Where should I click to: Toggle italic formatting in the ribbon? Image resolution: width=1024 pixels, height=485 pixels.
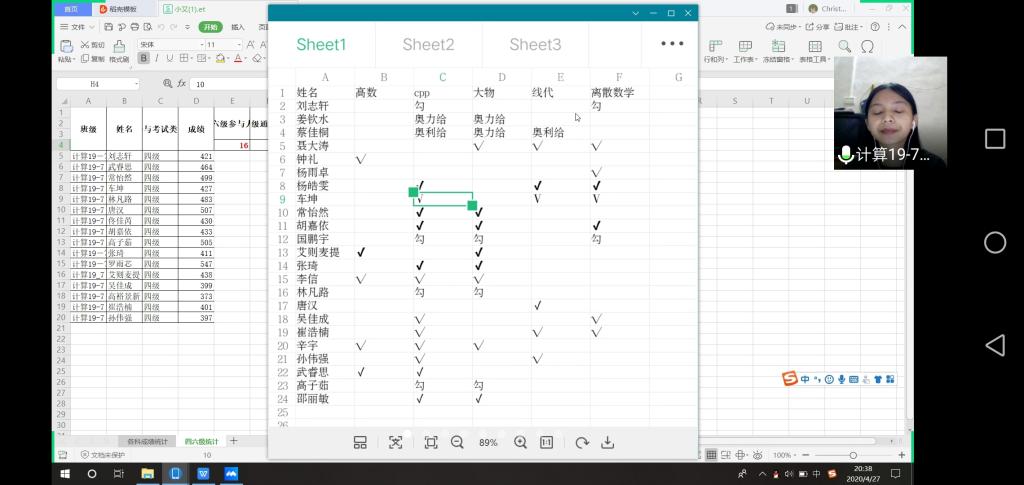[157, 59]
